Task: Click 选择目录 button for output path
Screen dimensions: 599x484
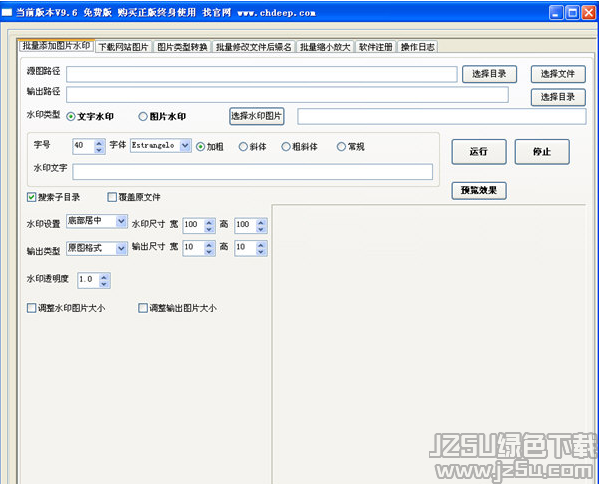Action: pyautogui.click(x=558, y=97)
